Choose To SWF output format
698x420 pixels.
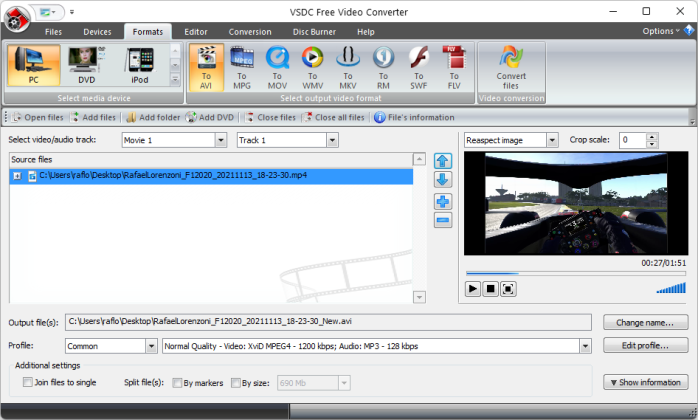(418, 68)
